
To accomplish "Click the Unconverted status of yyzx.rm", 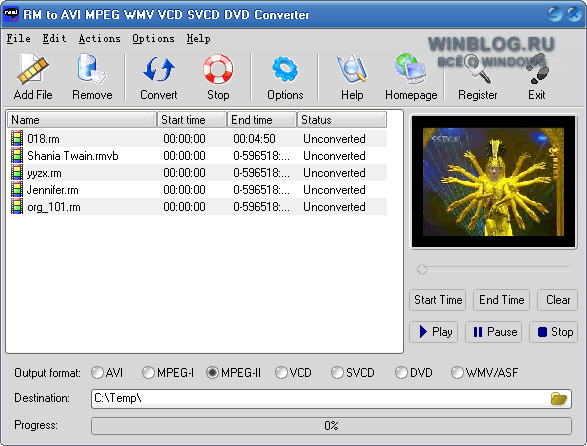I will click(334, 173).
